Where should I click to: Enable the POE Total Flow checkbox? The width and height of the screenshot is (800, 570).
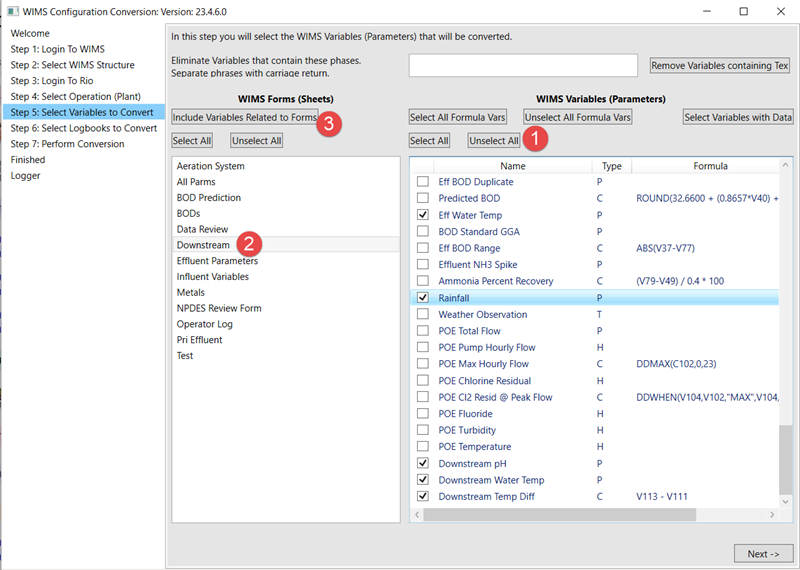(x=423, y=331)
